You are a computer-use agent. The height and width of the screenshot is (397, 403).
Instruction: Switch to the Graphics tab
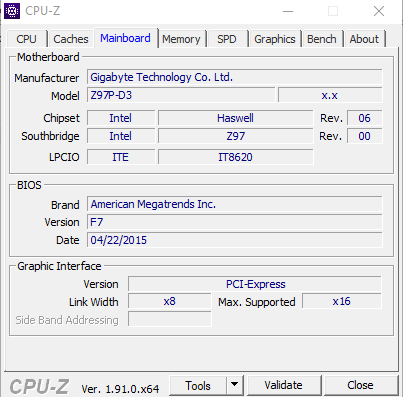coord(275,39)
